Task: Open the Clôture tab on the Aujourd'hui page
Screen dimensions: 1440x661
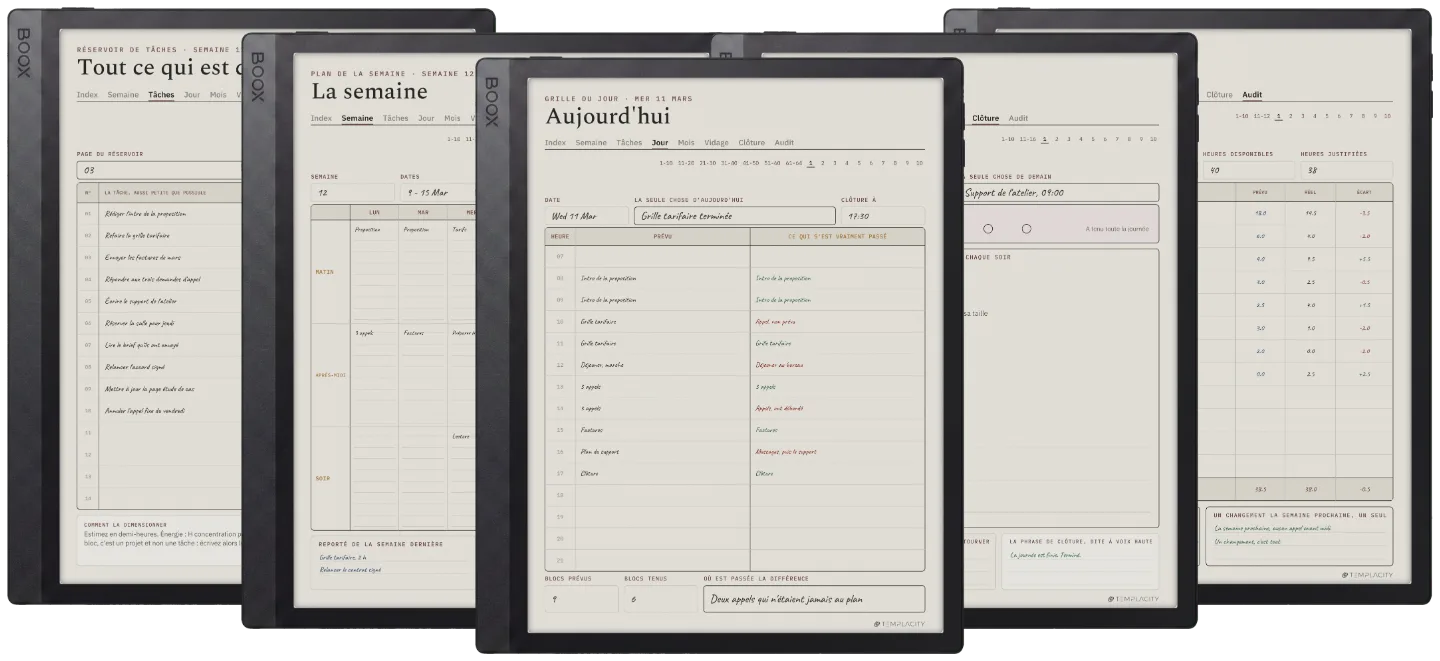Action: click(x=751, y=143)
